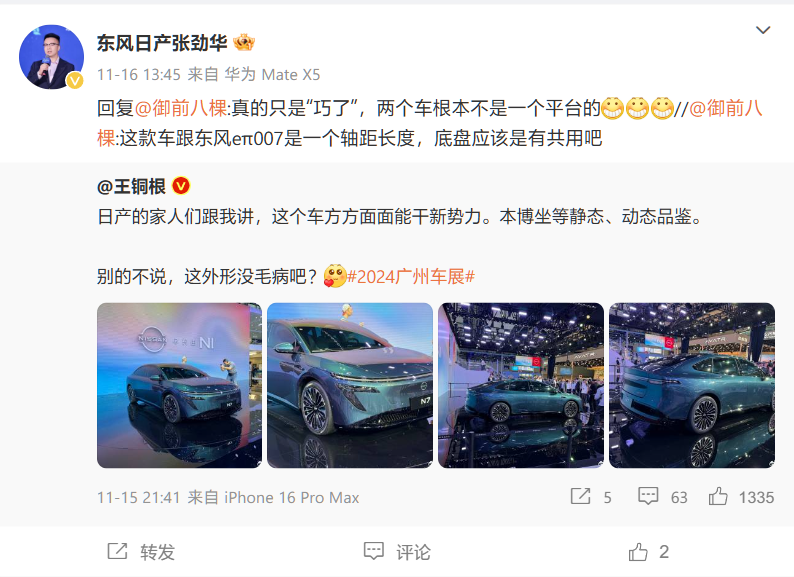Image resolution: width=794 pixels, height=577 pixels.
Task: Open the #2024广州车展# hashtag
Action: 411,277
